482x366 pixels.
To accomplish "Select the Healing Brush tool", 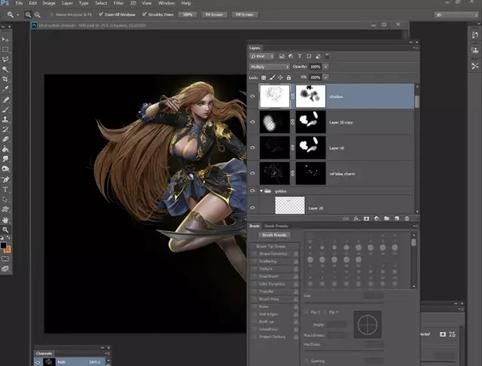I will pyautogui.click(x=5, y=99).
